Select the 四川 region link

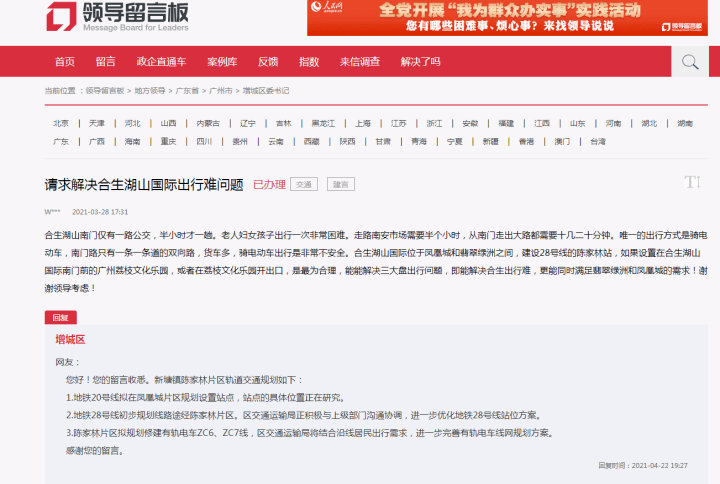tap(204, 142)
